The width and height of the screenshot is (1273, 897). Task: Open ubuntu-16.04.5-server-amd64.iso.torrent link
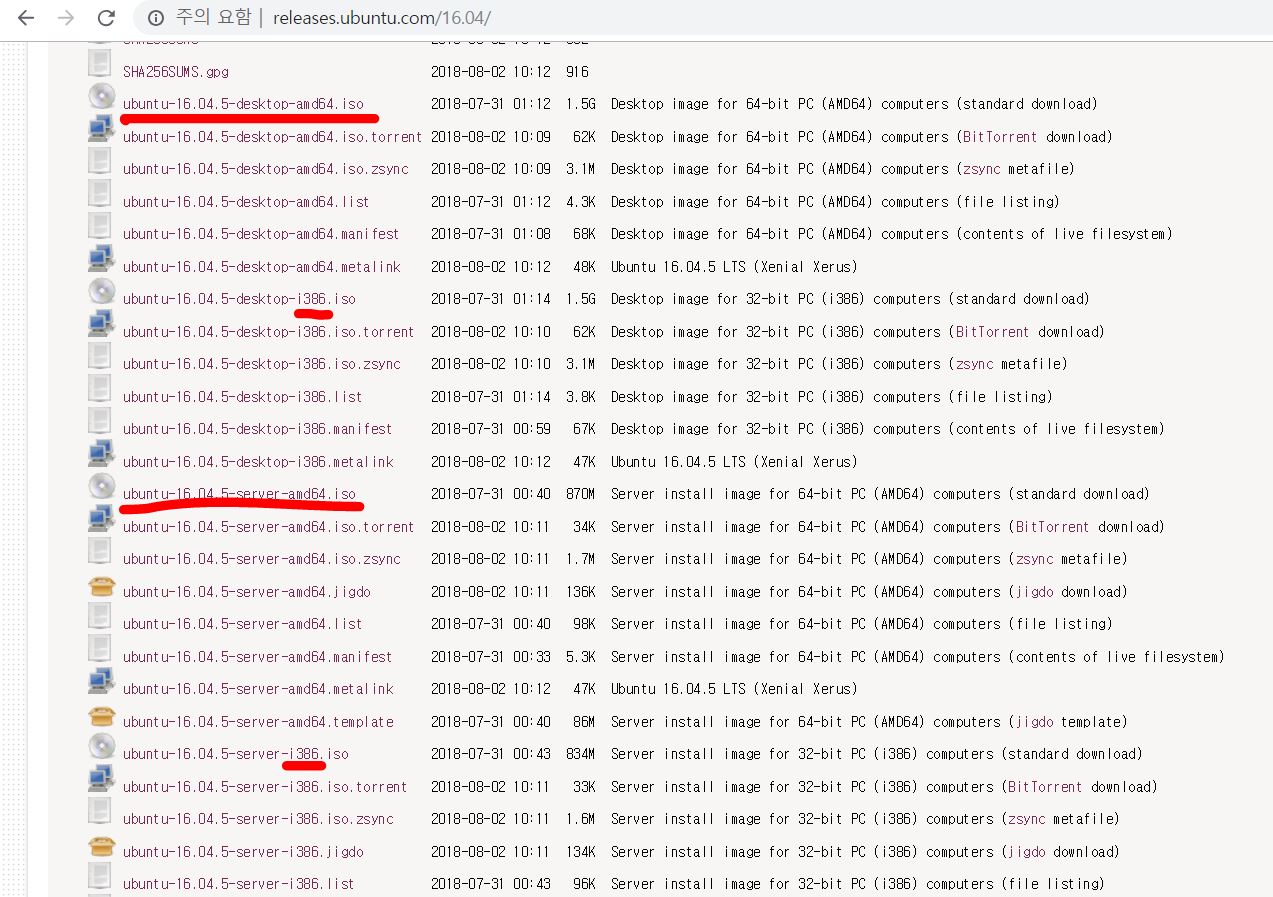click(268, 527)
